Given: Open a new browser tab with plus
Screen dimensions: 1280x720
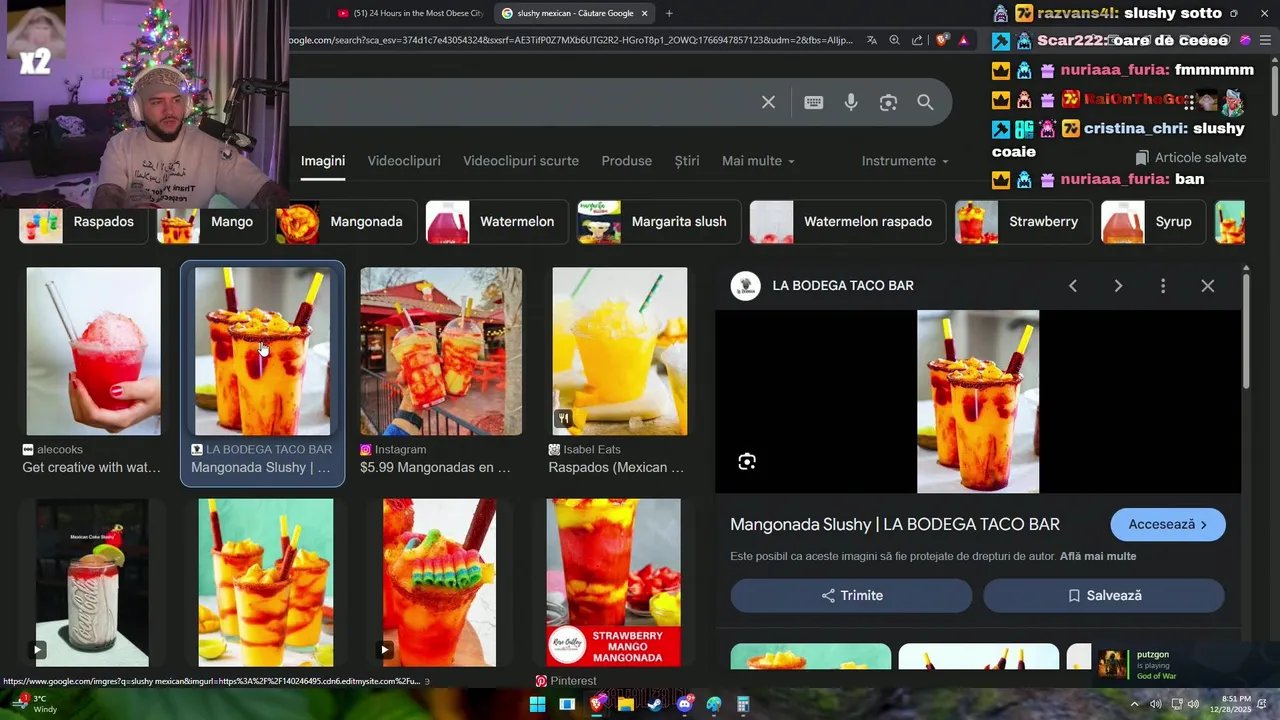Looking at the screenshot, I should (669, 13).
